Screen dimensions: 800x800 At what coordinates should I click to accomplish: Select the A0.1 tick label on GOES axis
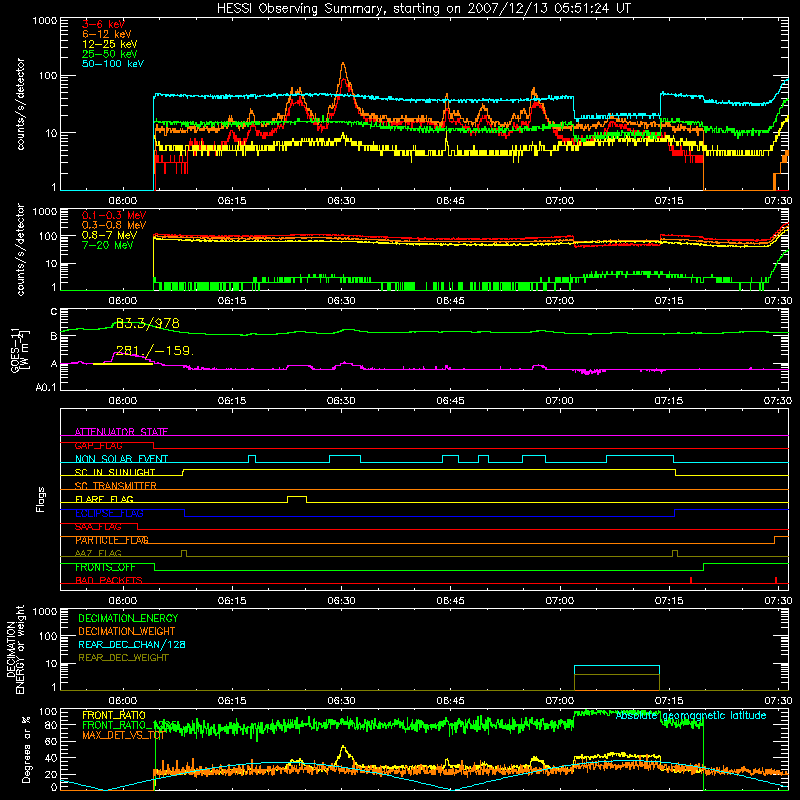coord(46,387)
